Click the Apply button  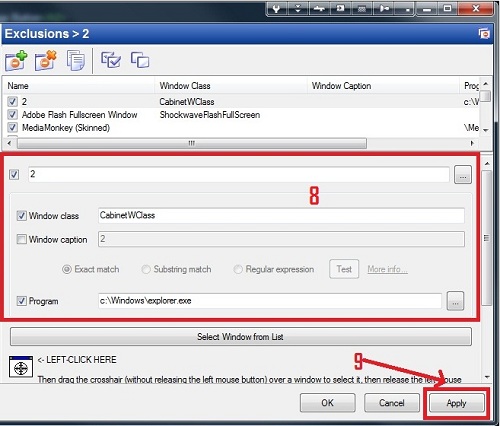pyautogui.click(x=456, y=403)
